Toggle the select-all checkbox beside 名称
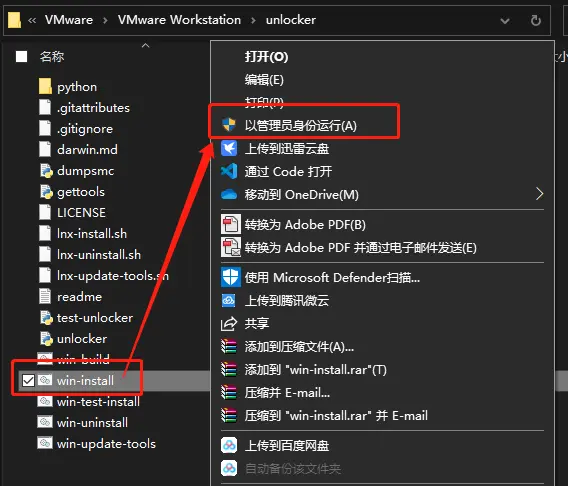 [21, 56]
